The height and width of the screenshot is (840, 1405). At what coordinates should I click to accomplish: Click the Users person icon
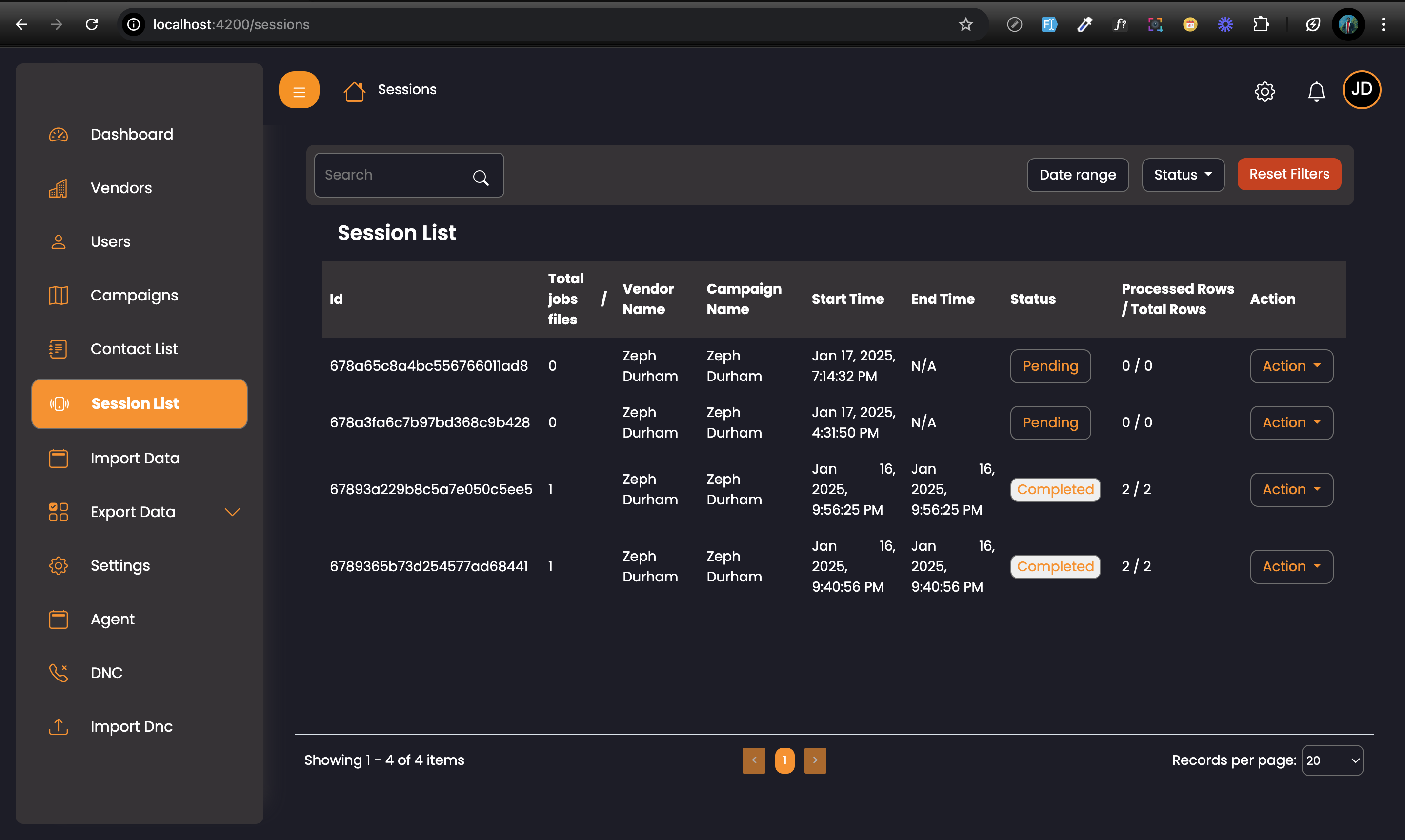coord(59,241)
